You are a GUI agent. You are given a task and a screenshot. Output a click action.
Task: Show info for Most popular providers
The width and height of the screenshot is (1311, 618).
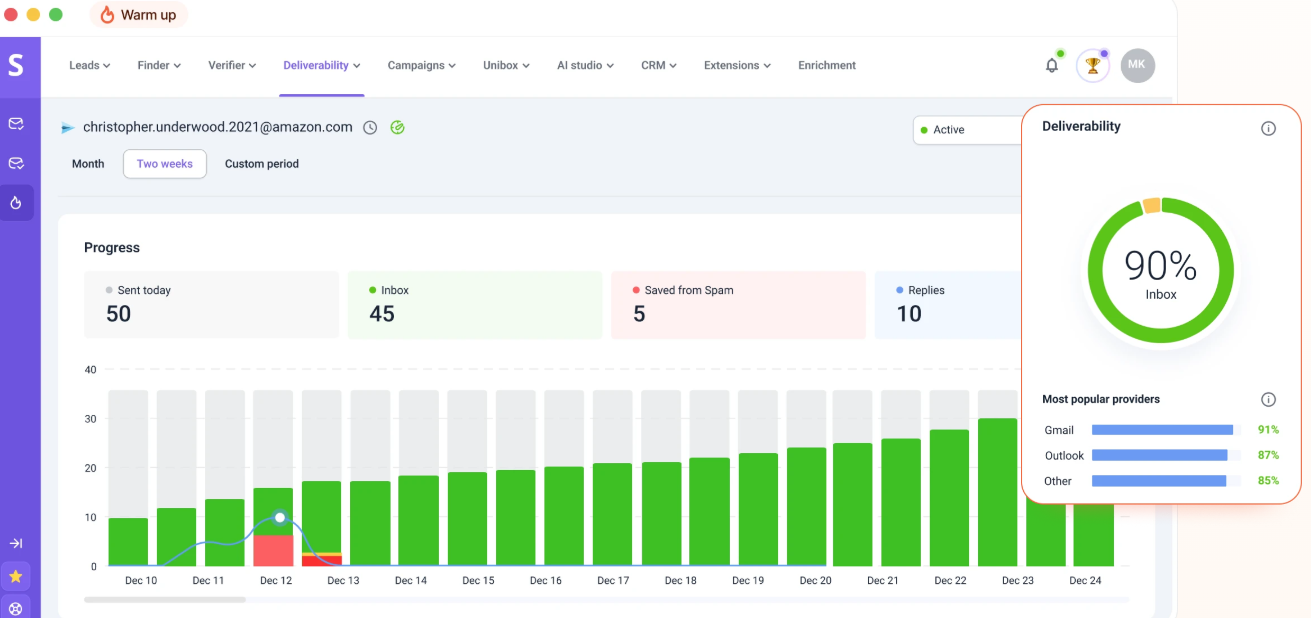click(x=1268, y=399)
